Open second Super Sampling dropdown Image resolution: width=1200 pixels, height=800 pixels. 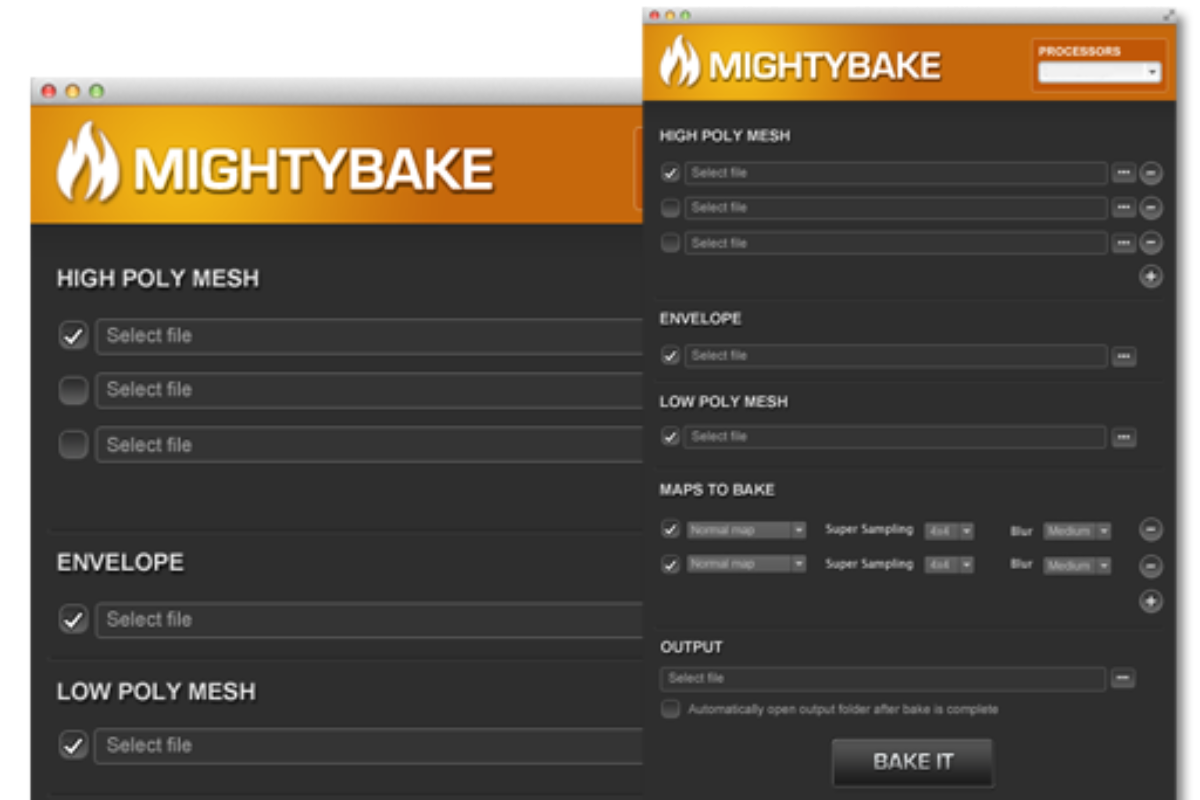(949, 565)
